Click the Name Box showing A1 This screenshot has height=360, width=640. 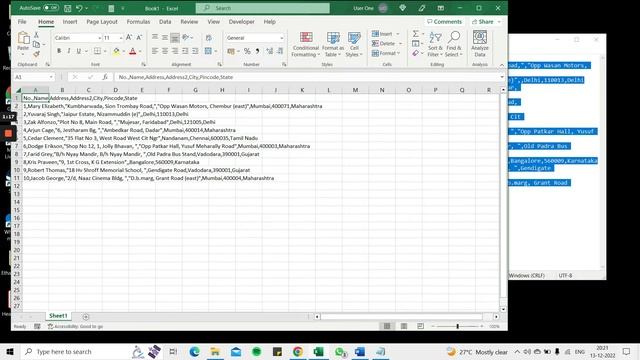point(33,77)
